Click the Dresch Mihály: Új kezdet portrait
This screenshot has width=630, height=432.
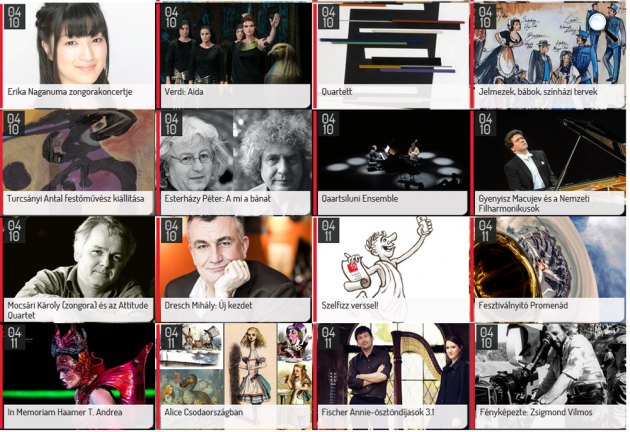235,258
